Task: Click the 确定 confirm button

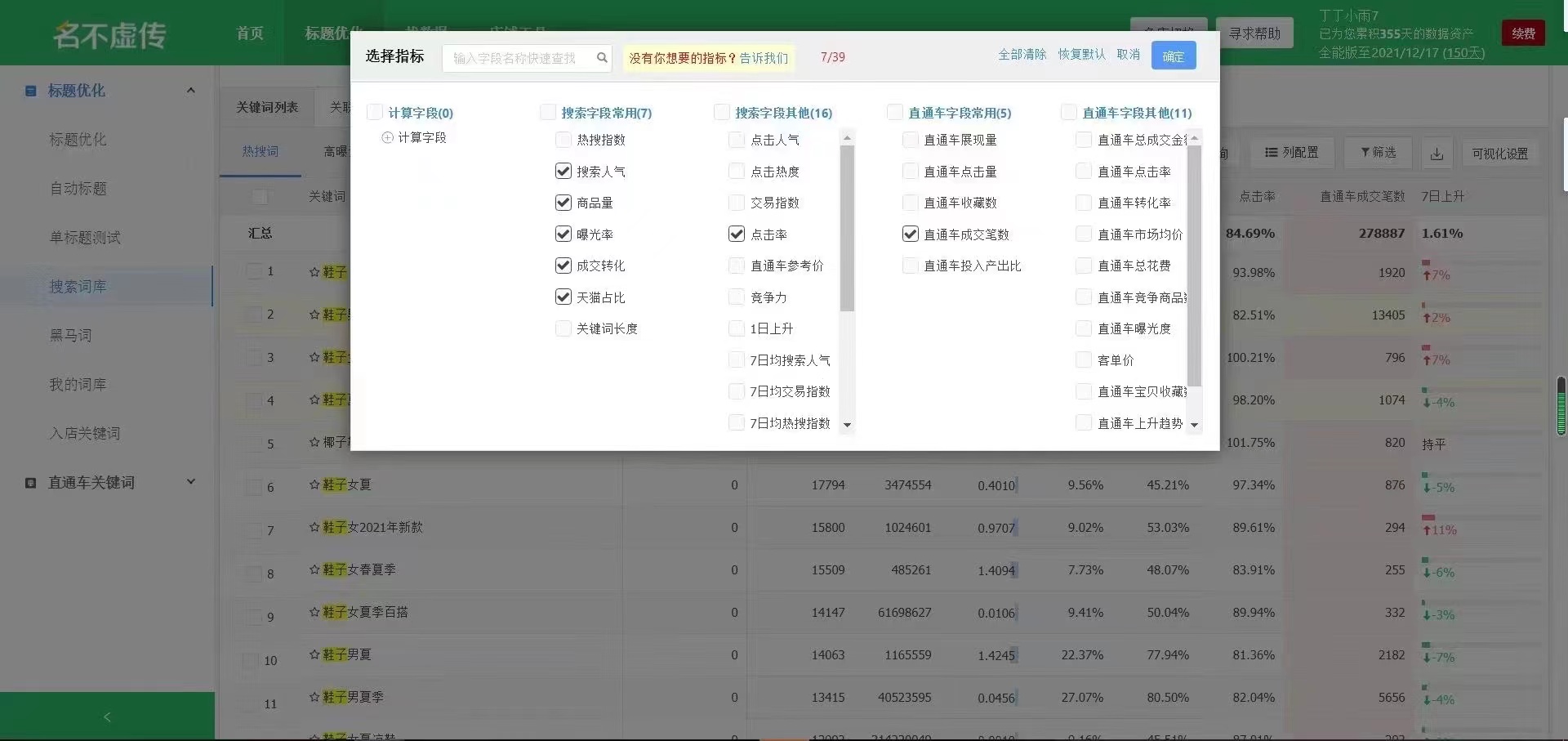Action: tap(1173, 56)
